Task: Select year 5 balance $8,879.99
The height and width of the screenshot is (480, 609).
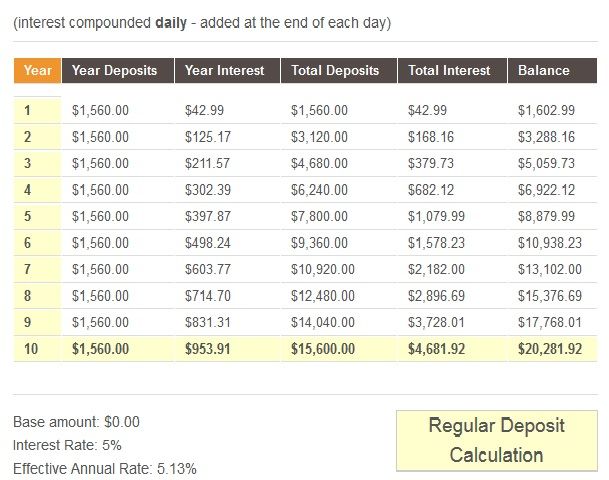Action: tap(546, 216)
